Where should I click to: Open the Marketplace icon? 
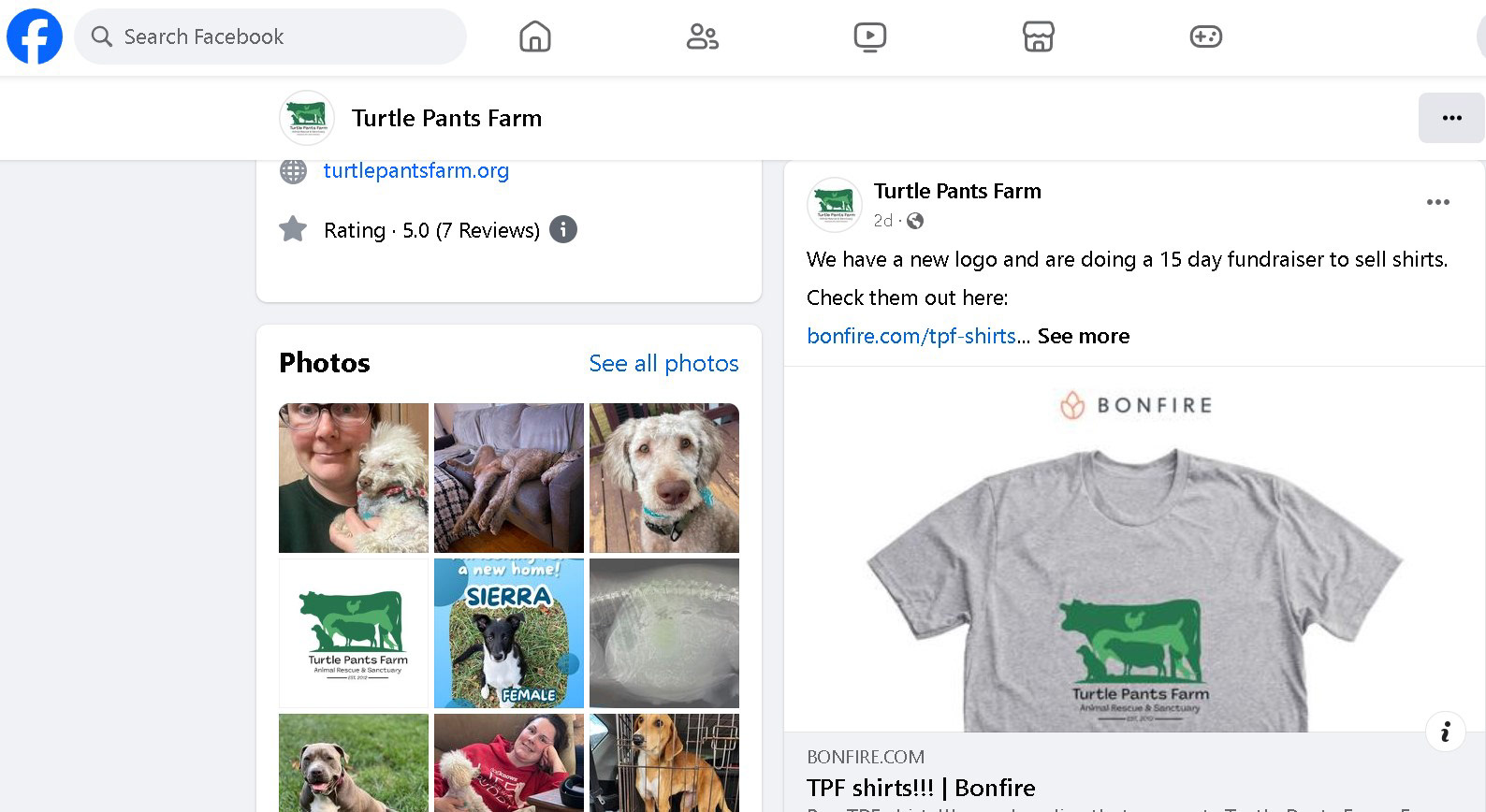click(x=1038, y=37)
